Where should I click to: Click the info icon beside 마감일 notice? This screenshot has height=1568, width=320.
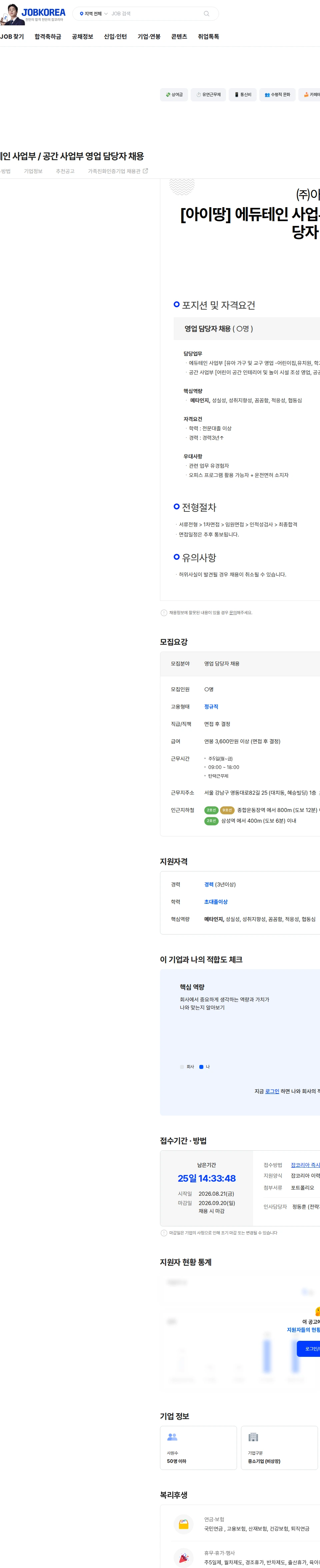(164, 1233)
